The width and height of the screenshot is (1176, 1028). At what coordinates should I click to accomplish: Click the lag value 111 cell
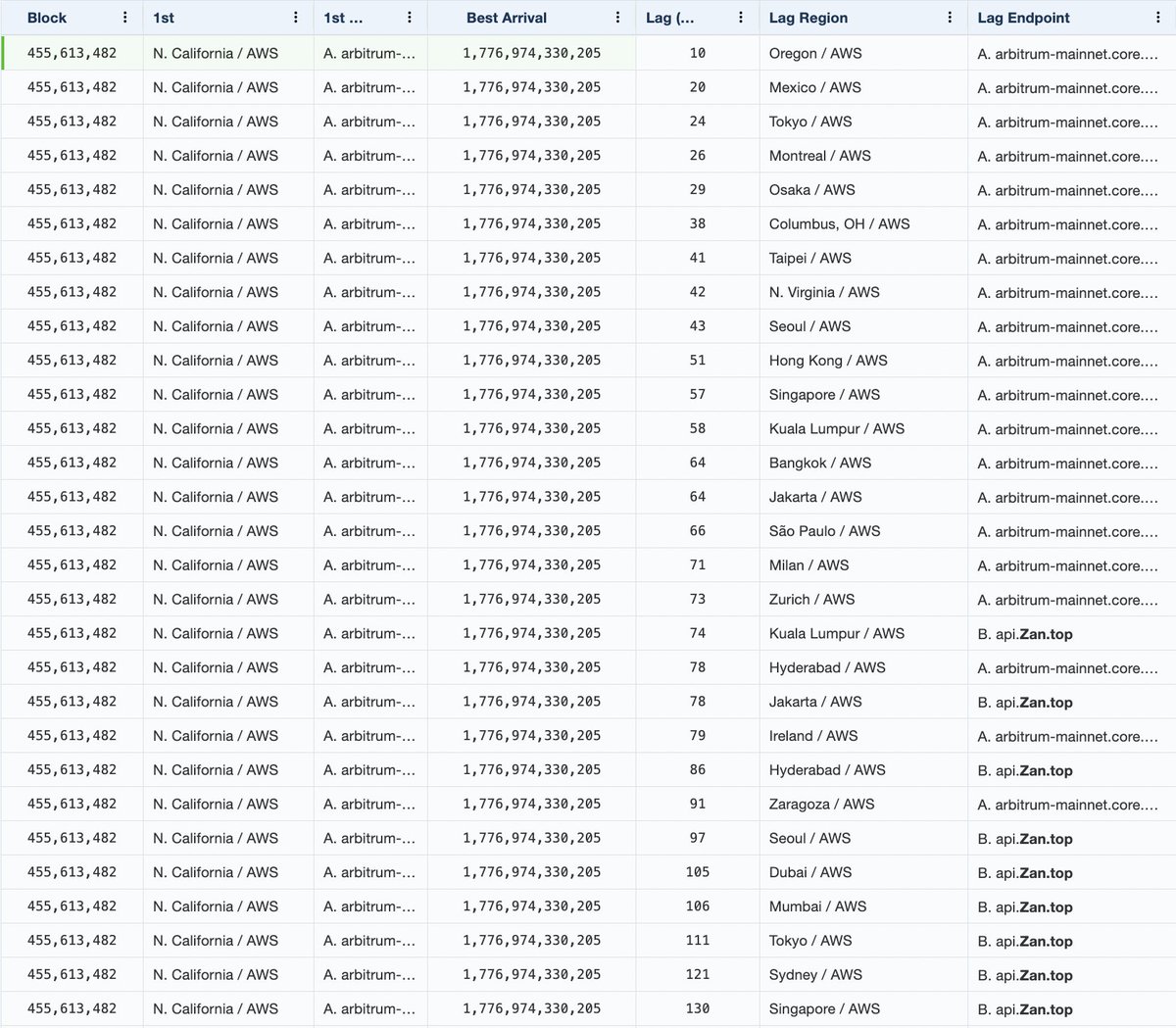[x=698, y=941]
